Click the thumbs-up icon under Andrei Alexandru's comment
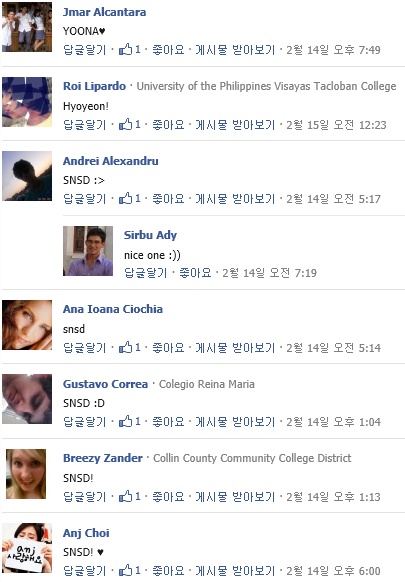 125,198
